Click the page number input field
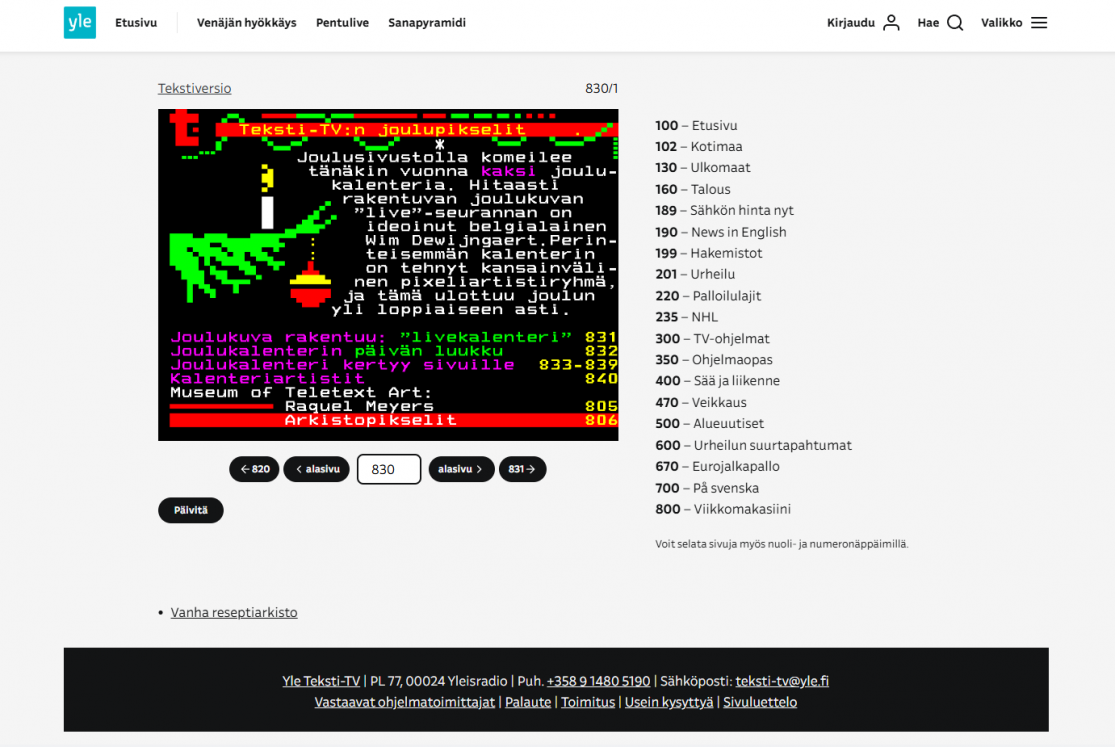 [389, 469]
